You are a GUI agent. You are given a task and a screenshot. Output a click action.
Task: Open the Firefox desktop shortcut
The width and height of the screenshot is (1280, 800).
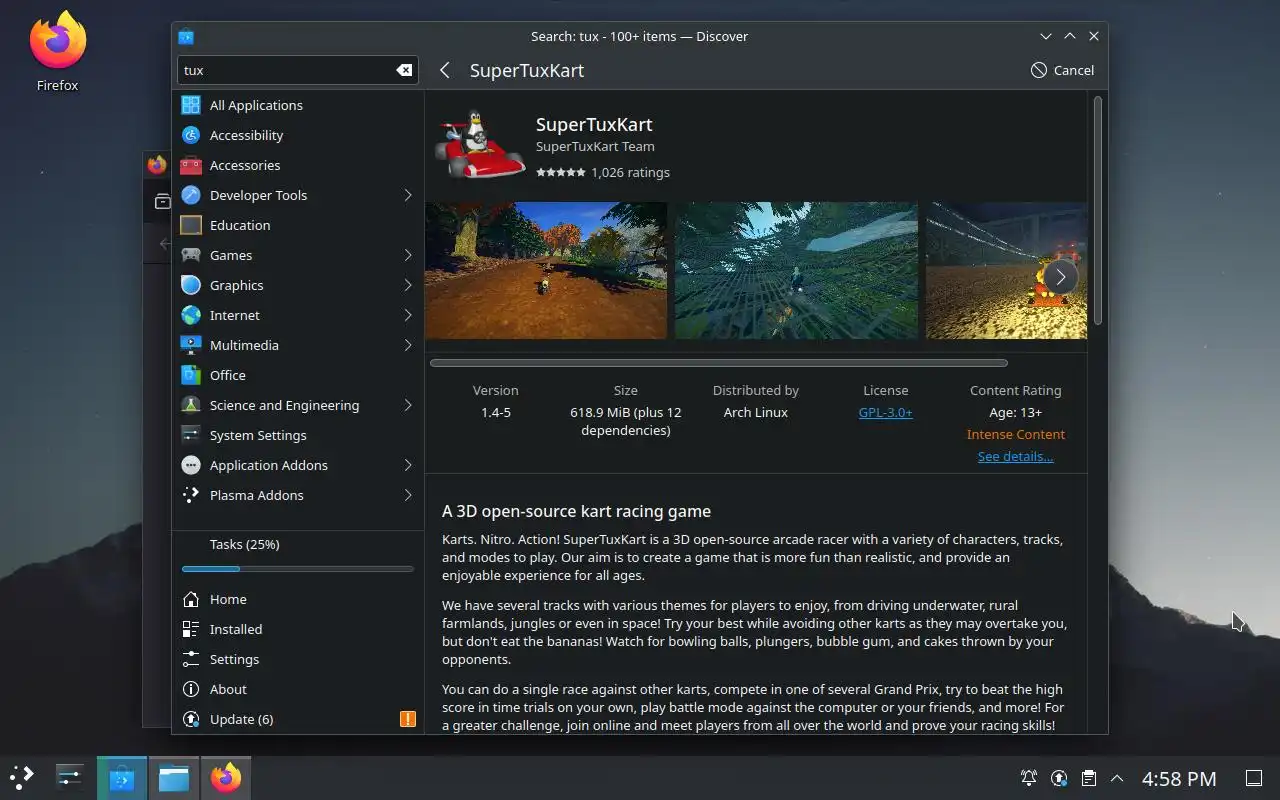(57, 52)
